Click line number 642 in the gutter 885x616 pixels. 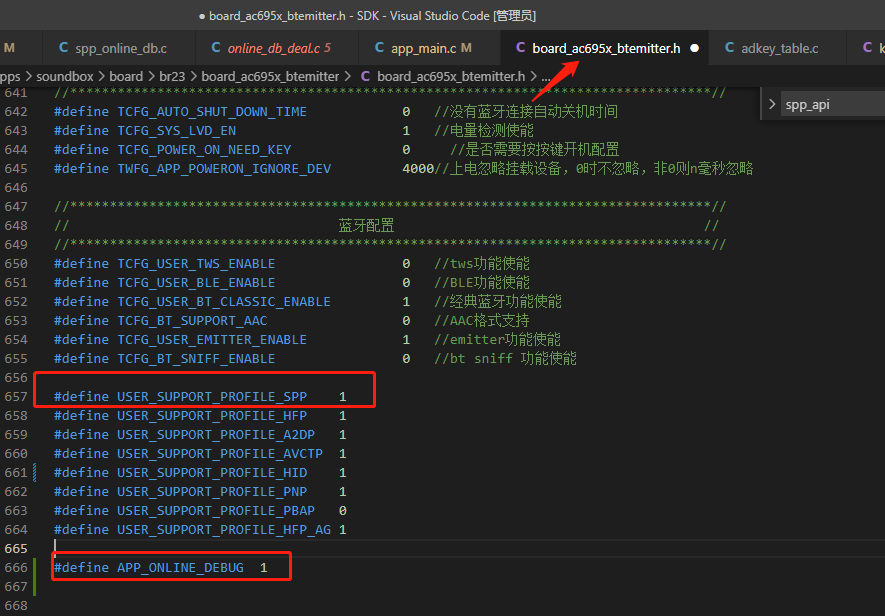(16, 112)
